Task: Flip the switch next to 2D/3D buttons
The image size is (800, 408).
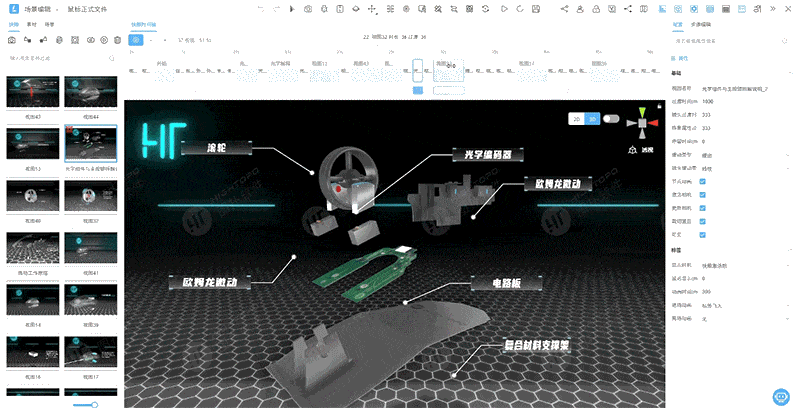Action: [611, 119]
